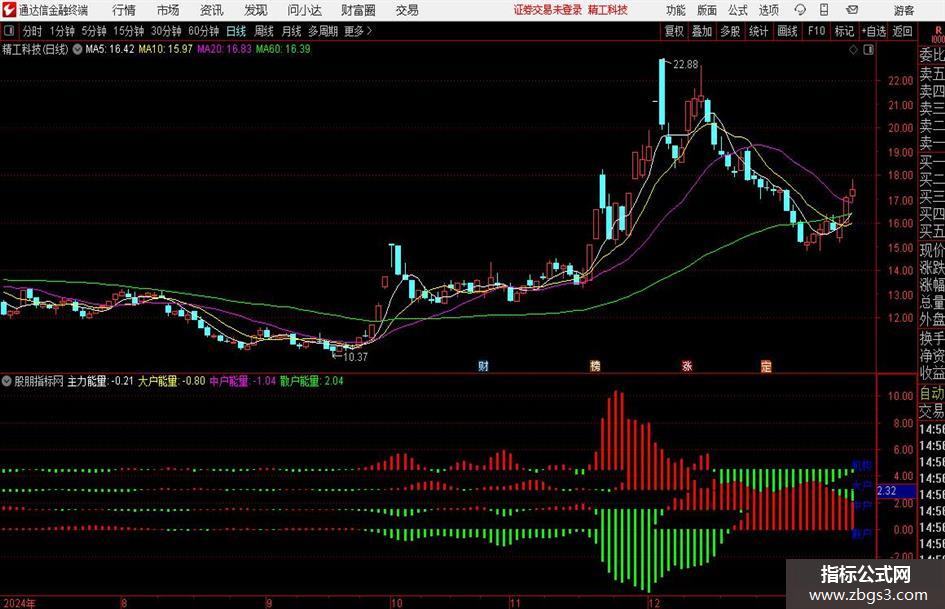Click the 证券交易未登录 login link
945x609 pixels.
point(547,10)
